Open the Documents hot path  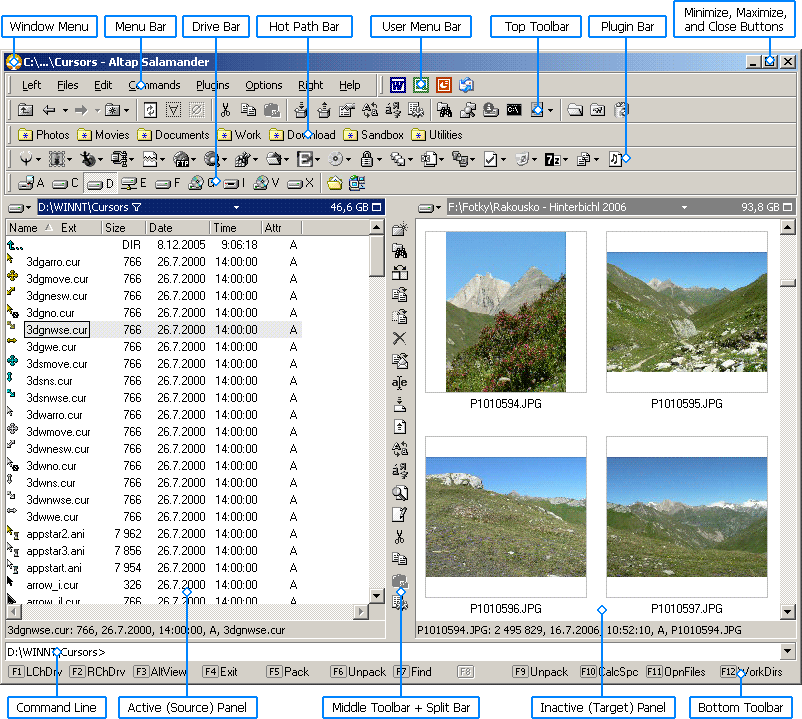174,135
